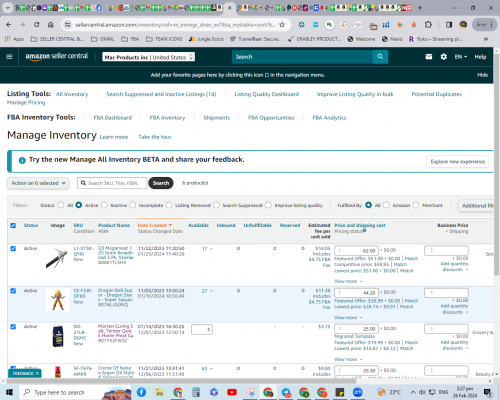Close the Feedback tab badge
Image resolution: width=500 pixels, height=400 pixels.
coord(37,373)
